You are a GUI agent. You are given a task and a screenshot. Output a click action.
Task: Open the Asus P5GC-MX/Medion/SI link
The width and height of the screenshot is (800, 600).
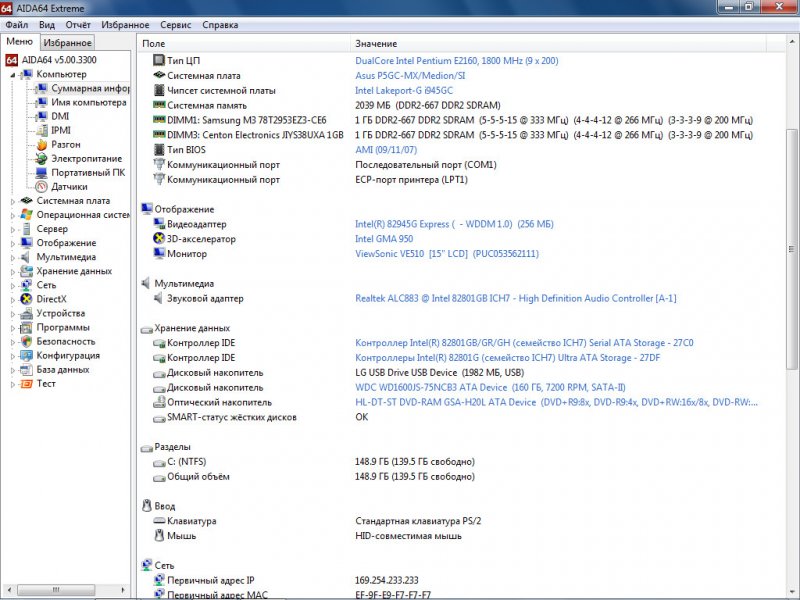tap(410, 75)
